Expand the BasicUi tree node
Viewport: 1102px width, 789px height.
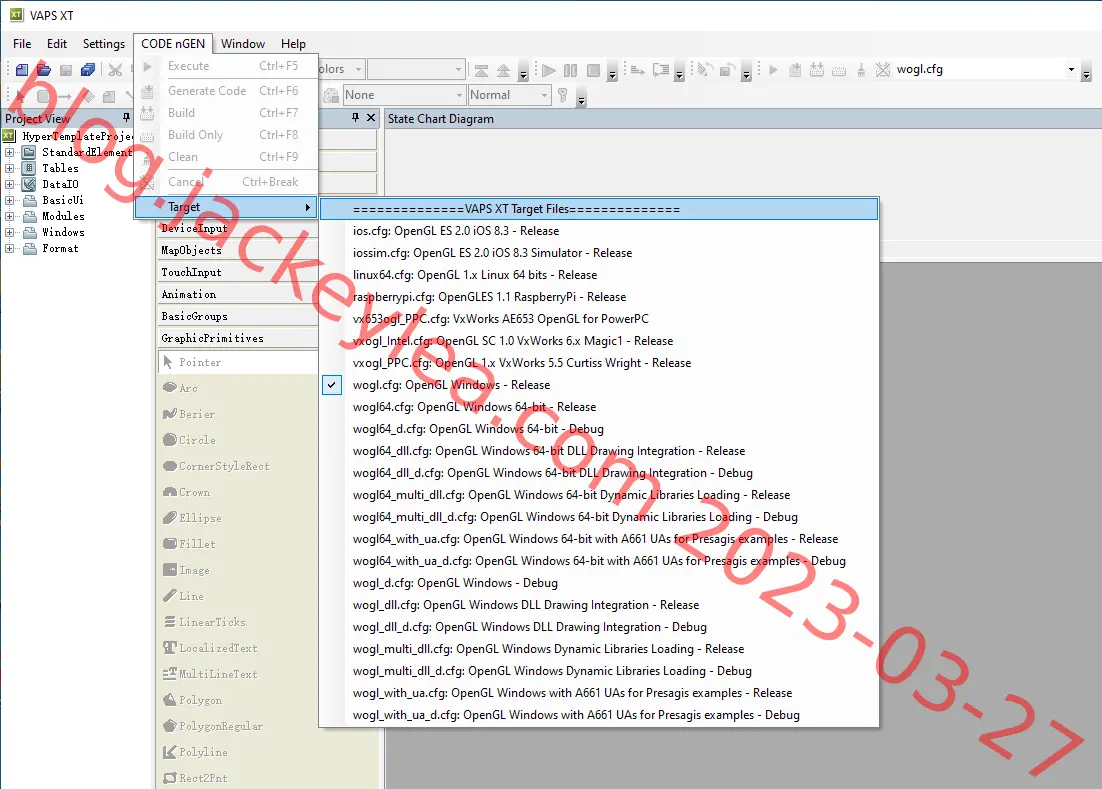tap(9, 200)
